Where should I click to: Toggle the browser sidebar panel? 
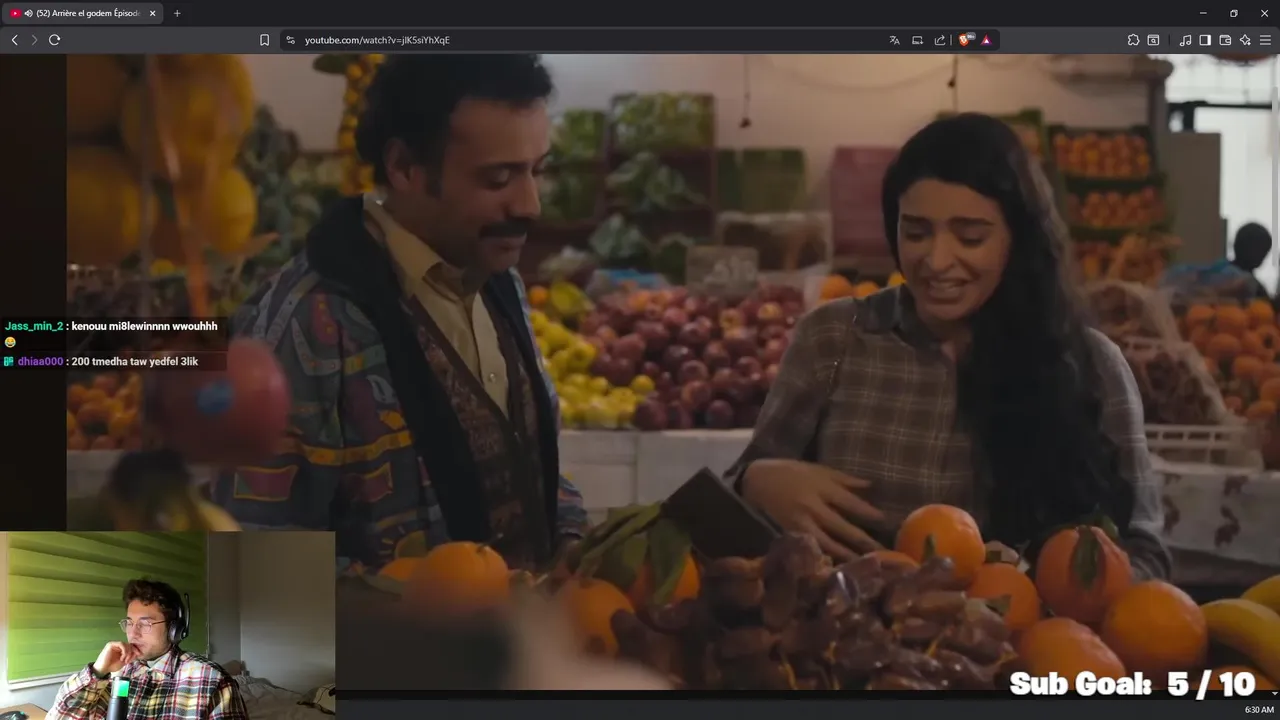point(1205,40)
